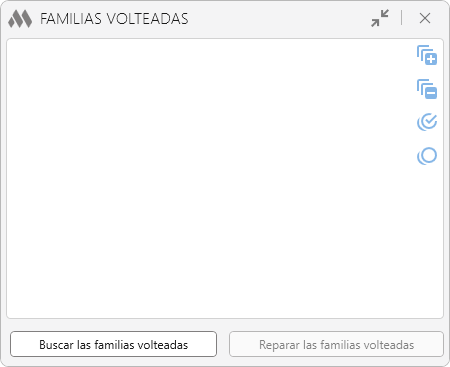The height and width of the screenshot is (367, 450).
Task: Click the FAMILIAS VOLTEADAS title text
Action: coord(114,19)
